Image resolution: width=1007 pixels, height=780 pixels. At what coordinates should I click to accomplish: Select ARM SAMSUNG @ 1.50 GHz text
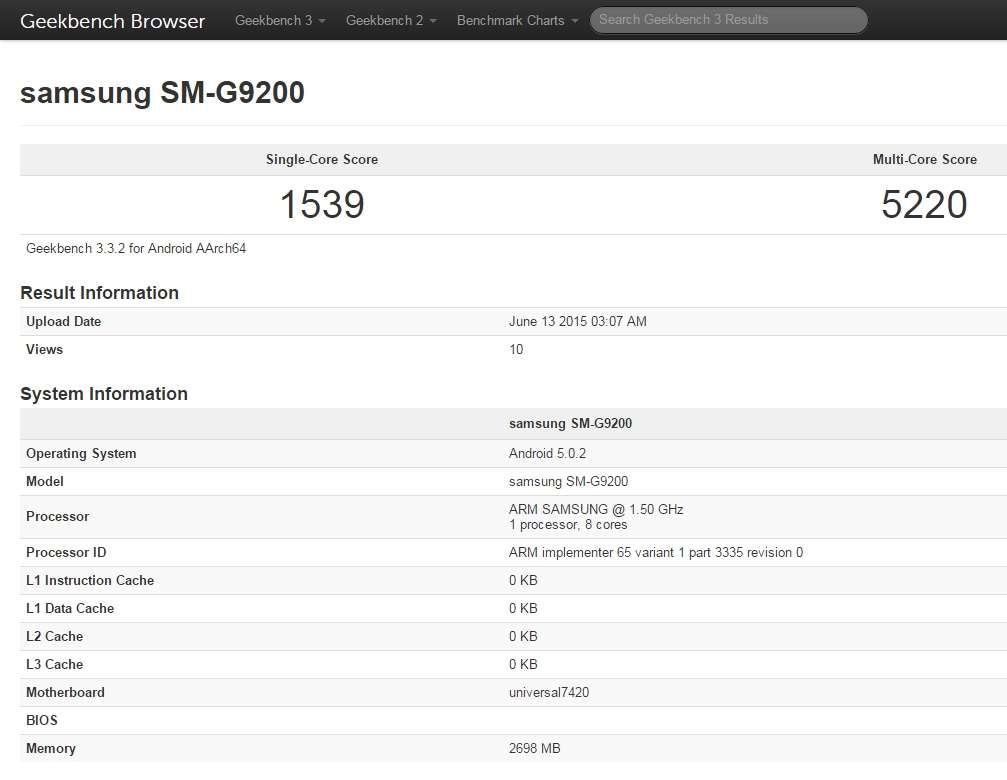pyautogui.click(x=596, y=509)
